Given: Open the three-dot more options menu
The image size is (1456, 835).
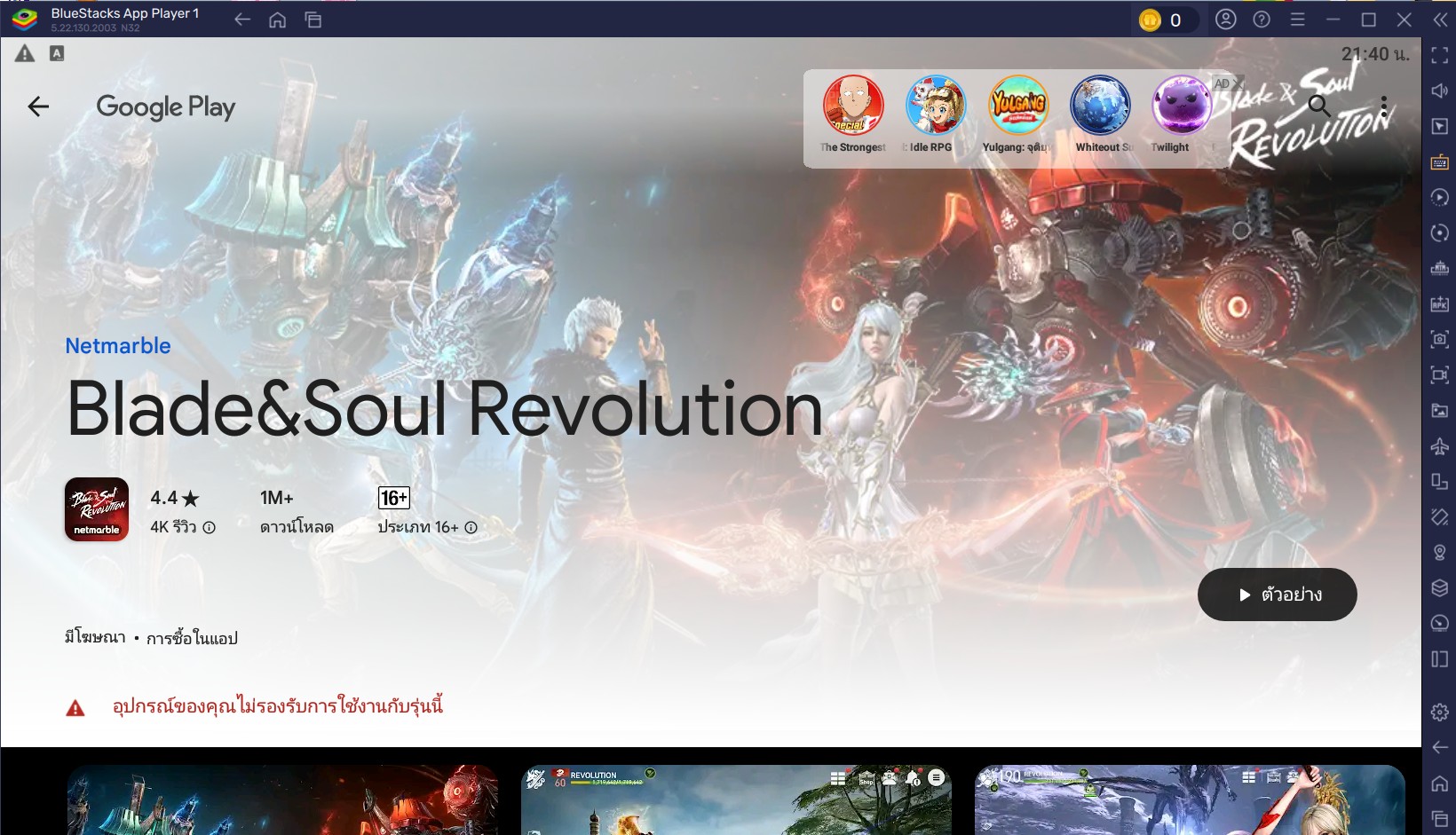Looking at the screenshot, I should tap(1383, 106).
